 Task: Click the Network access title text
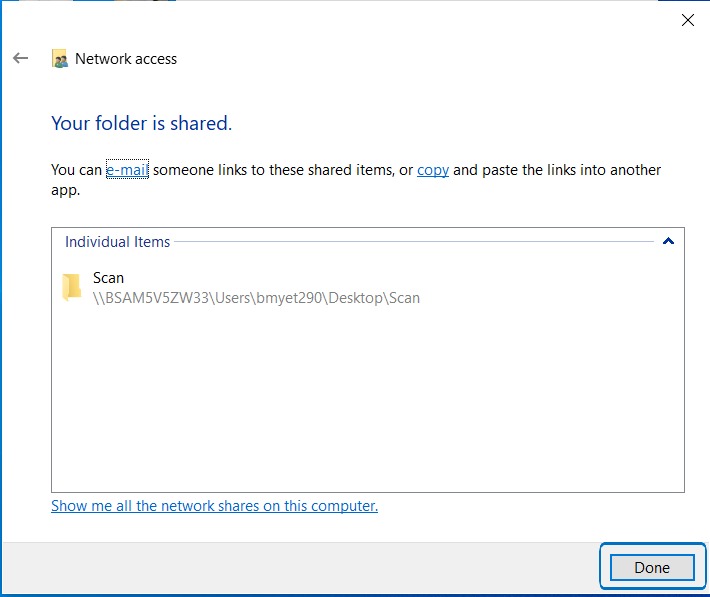(x=126, y=59)
